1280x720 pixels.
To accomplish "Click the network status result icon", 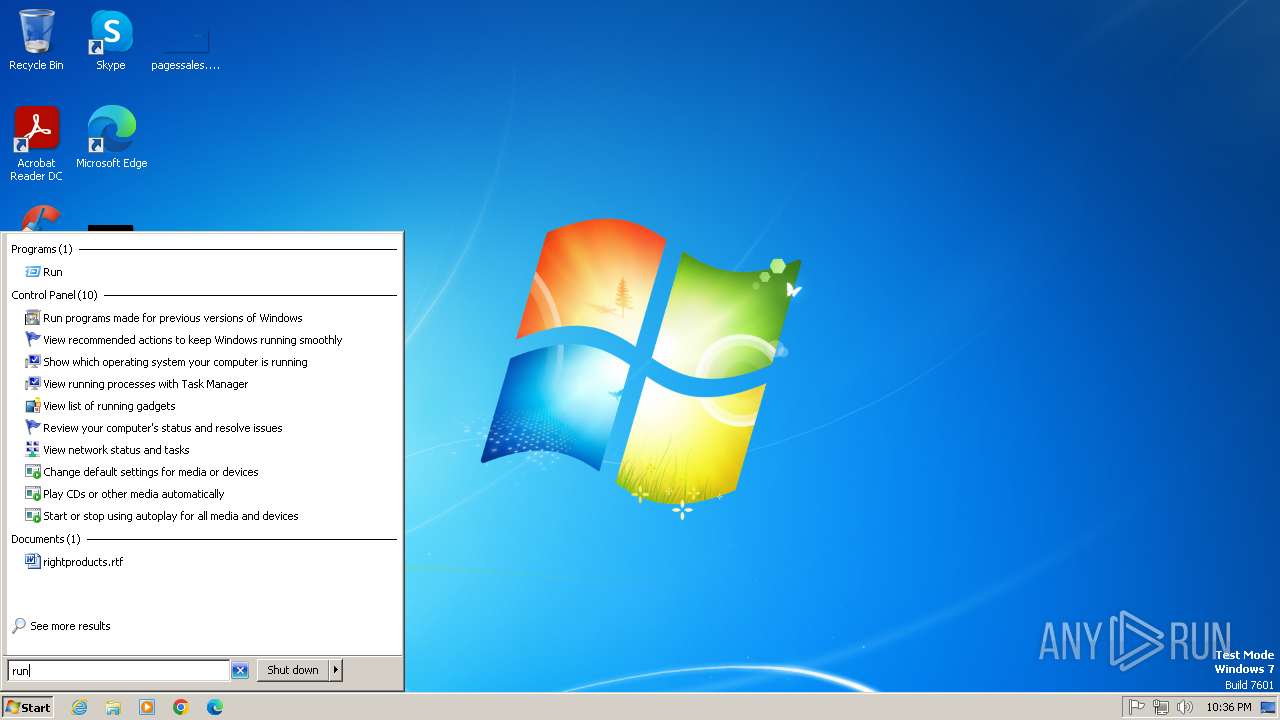I will [32, 450].
